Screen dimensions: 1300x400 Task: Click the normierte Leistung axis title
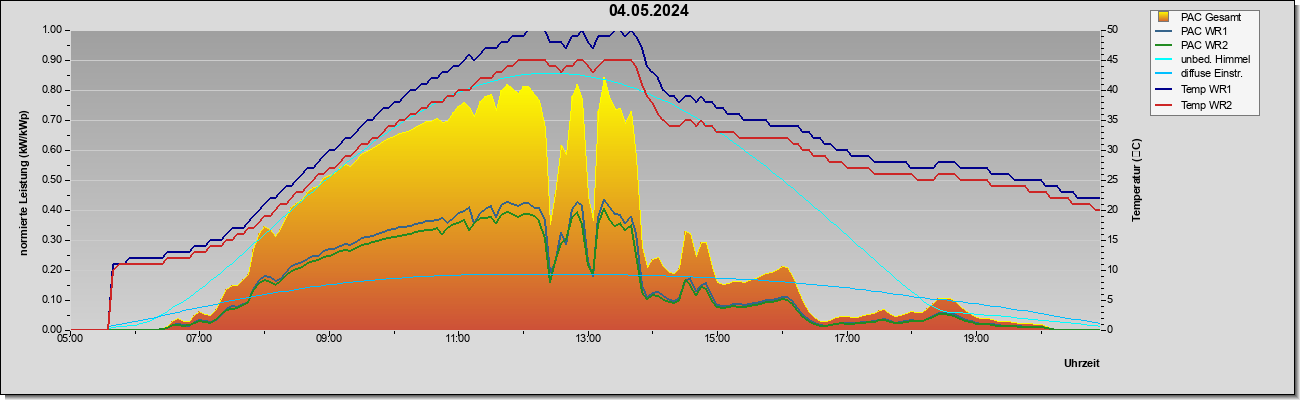tap(23, 180)
